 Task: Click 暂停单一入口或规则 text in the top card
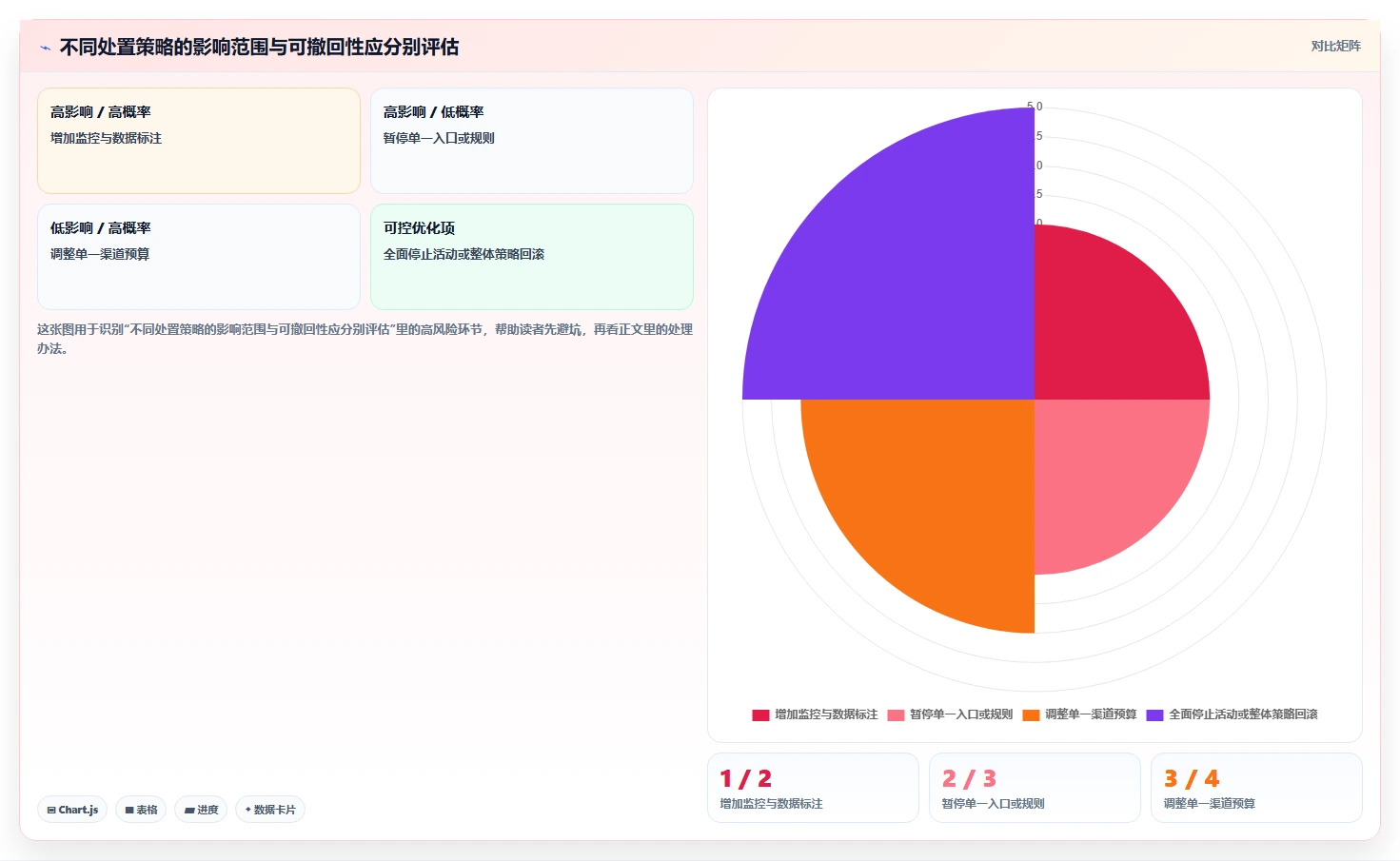pyautogui.click(x=439, y=138)
